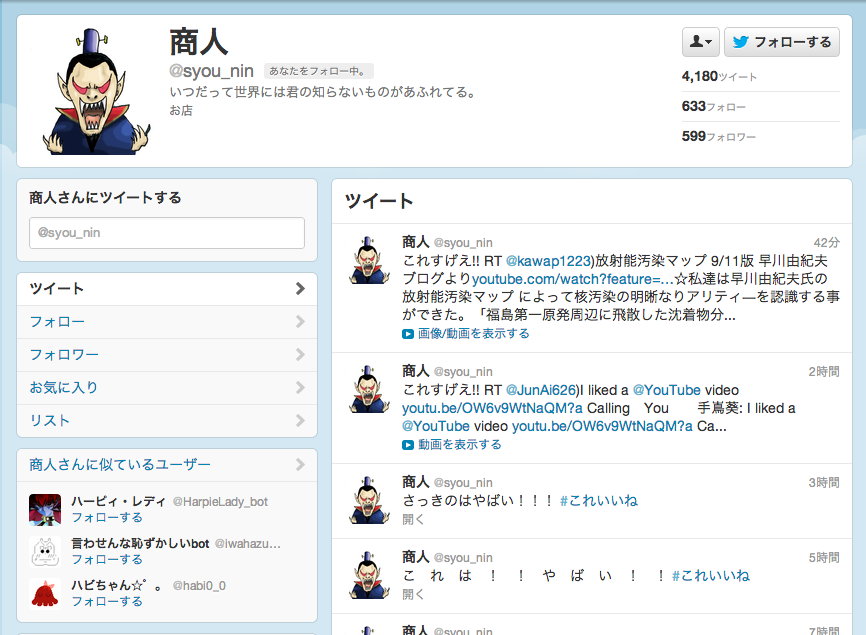The height and width of the screenshot is (635, 866).
Task: Click the 2時間 timestamp
Action: [x=824, y=372]
